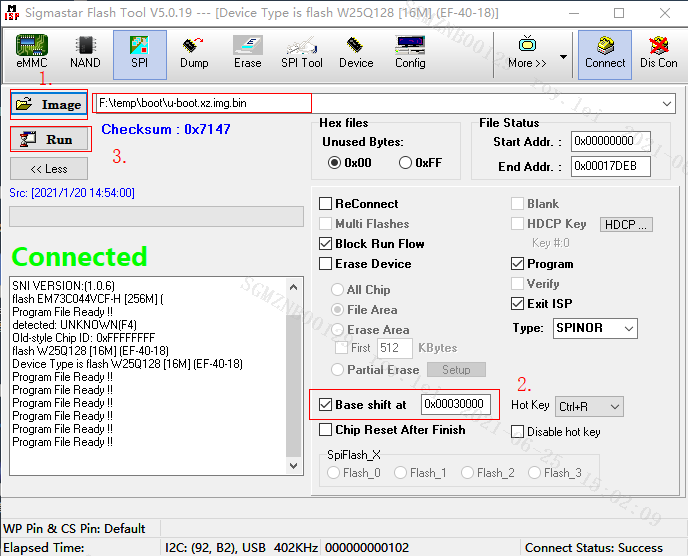Image resolution: width=688 pixels, height=556 pixels.
Task: Click the Connect toolbar icon
Action: point(605,54)
